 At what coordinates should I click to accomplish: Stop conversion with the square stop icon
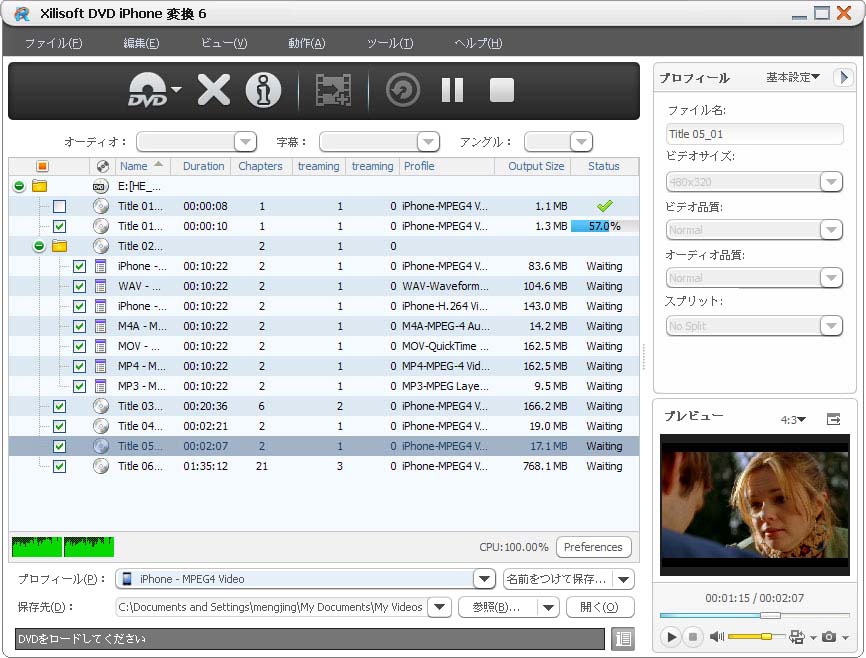coord(501,91)
